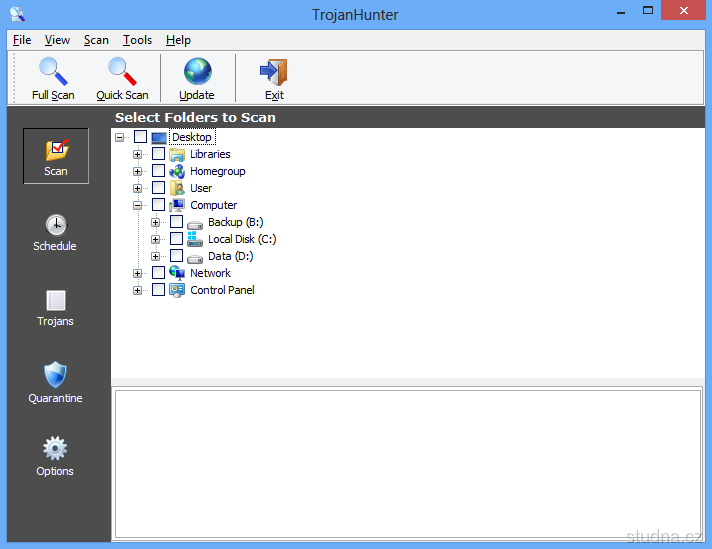
Task: Start a Full Scan from the toolbar
Action: pos(53,78)
